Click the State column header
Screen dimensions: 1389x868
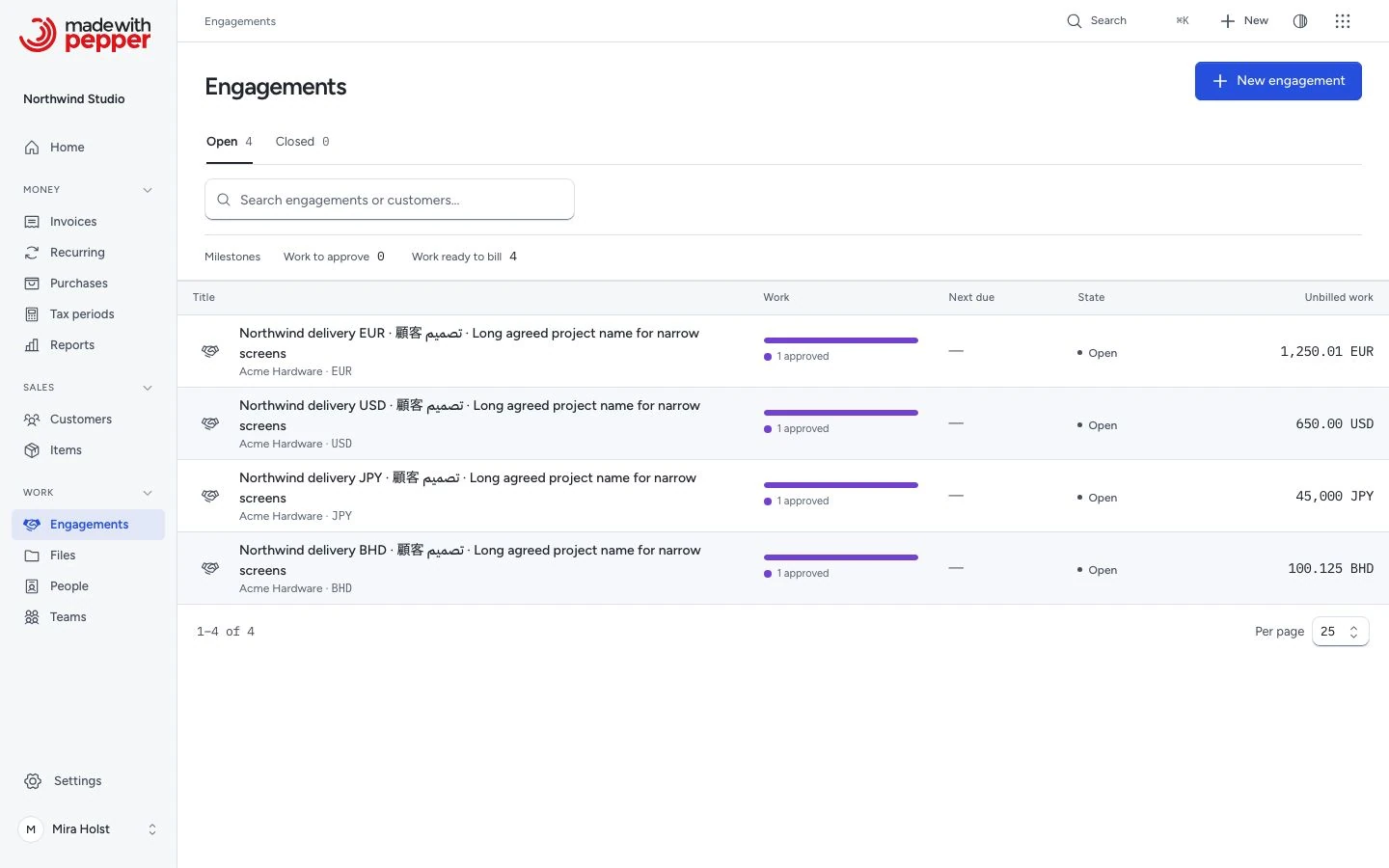coord(1091,298)
